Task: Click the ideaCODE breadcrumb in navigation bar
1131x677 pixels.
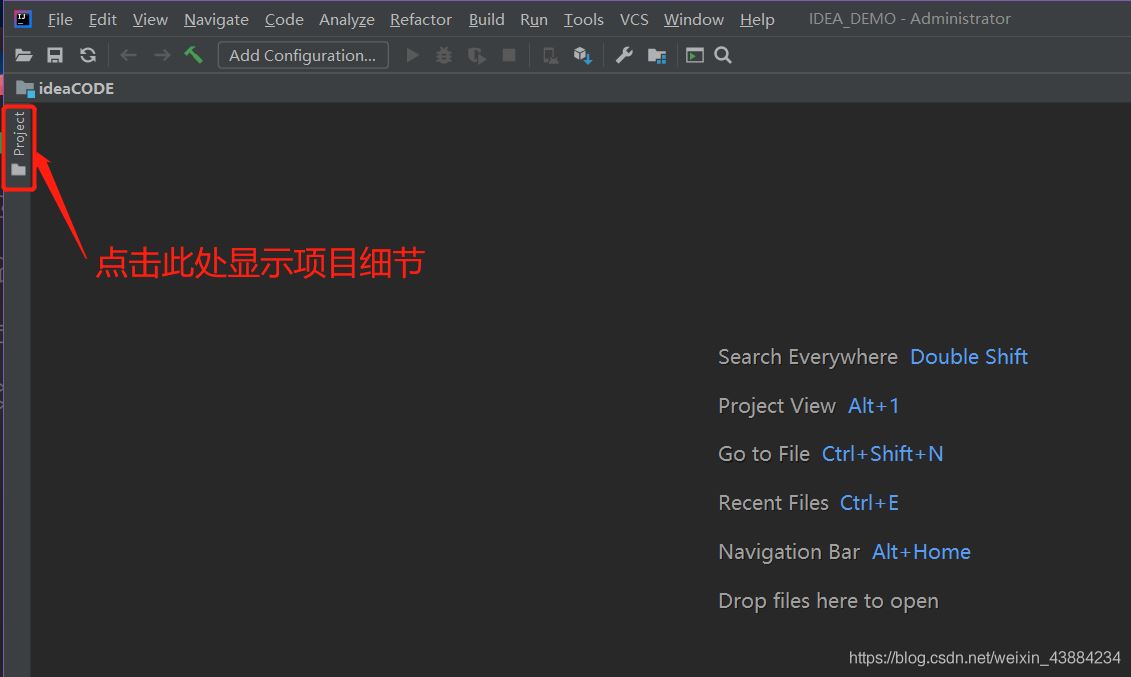Action: pos(76,88)
